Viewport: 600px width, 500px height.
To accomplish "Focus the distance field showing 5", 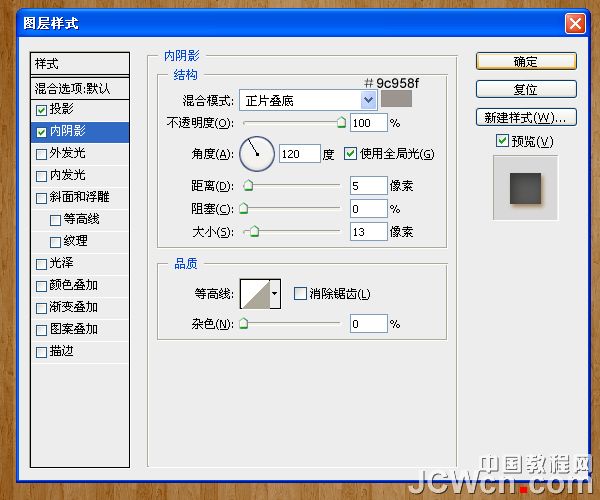I will click(369, 186).
